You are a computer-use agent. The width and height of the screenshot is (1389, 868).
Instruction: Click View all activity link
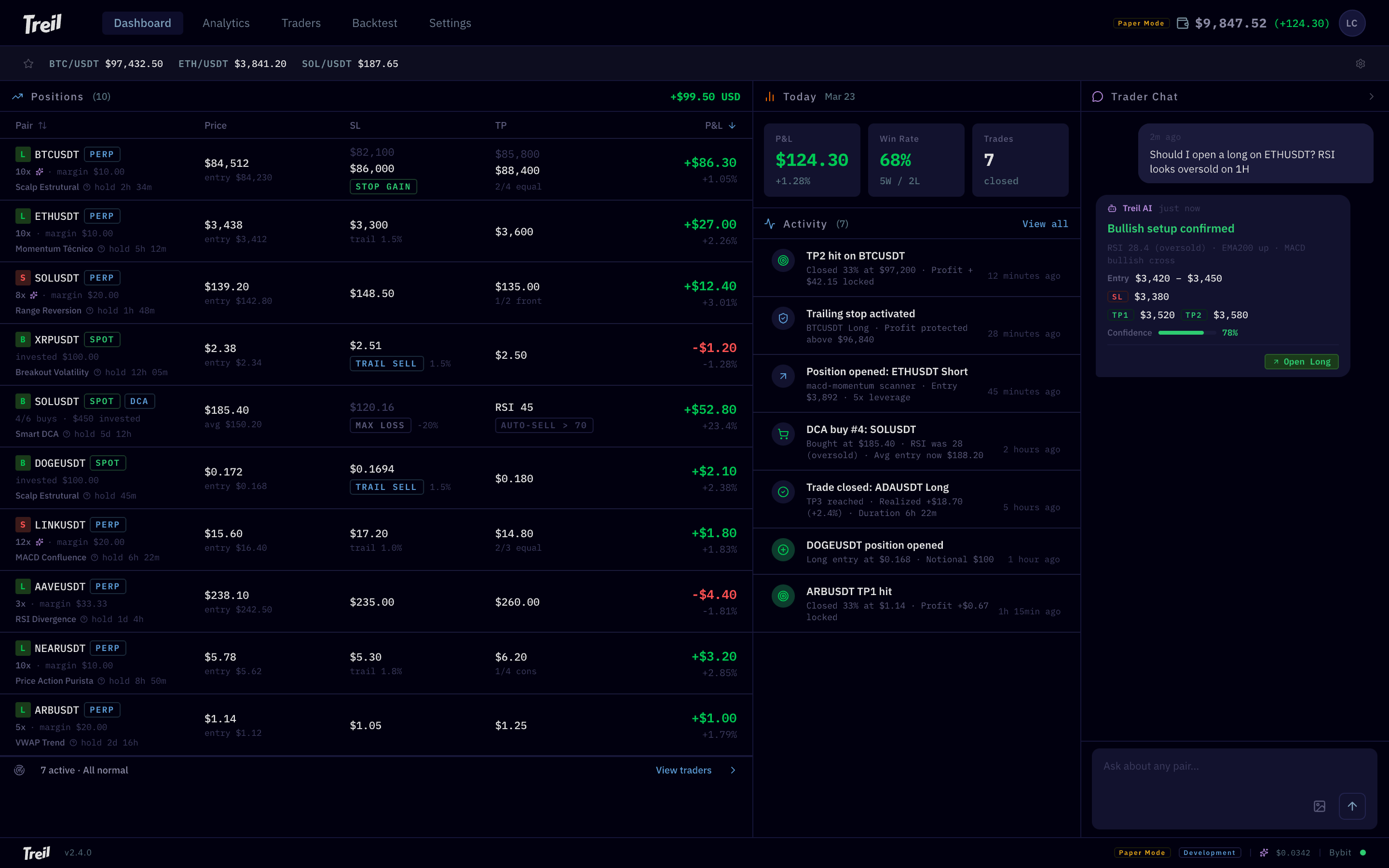pyautogui.click(x=1045, y=224)
